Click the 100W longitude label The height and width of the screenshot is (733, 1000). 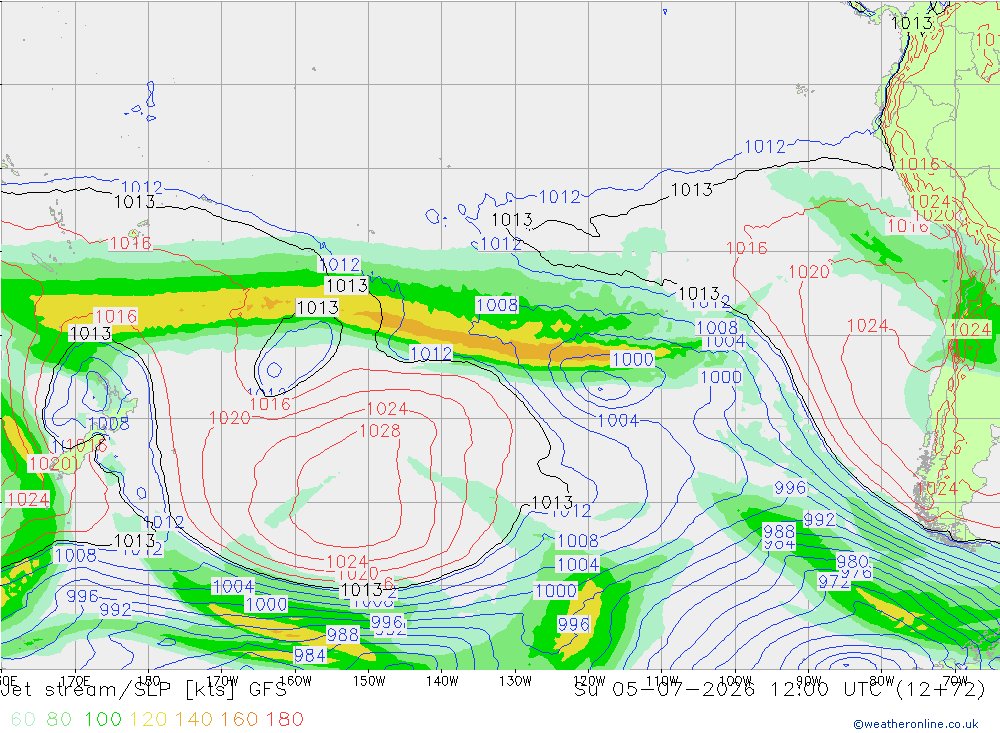[x=735, y=681]
